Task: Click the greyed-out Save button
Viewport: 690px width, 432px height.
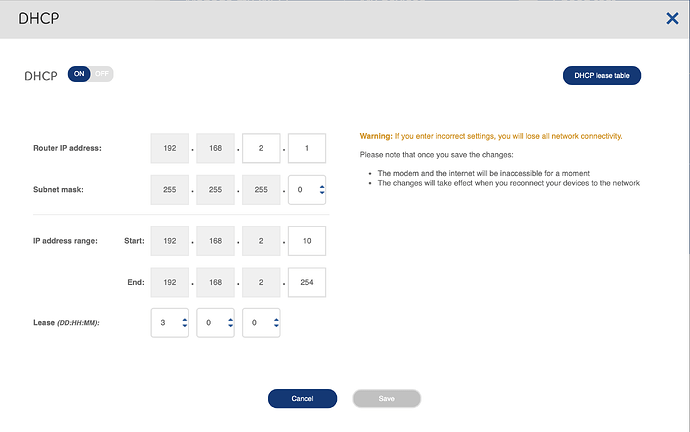Action: (386, 399)
